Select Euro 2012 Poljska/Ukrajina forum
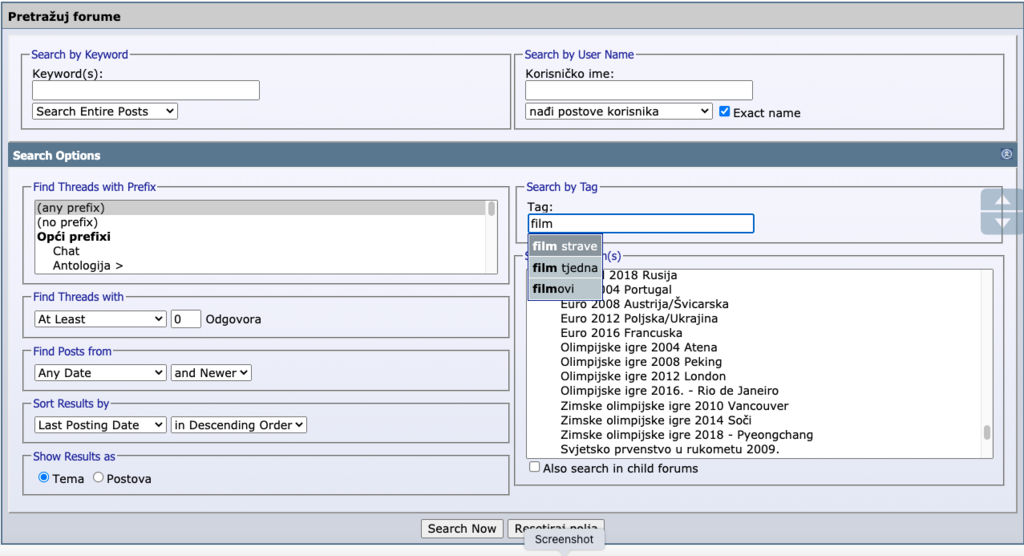 tap(639, 318)
